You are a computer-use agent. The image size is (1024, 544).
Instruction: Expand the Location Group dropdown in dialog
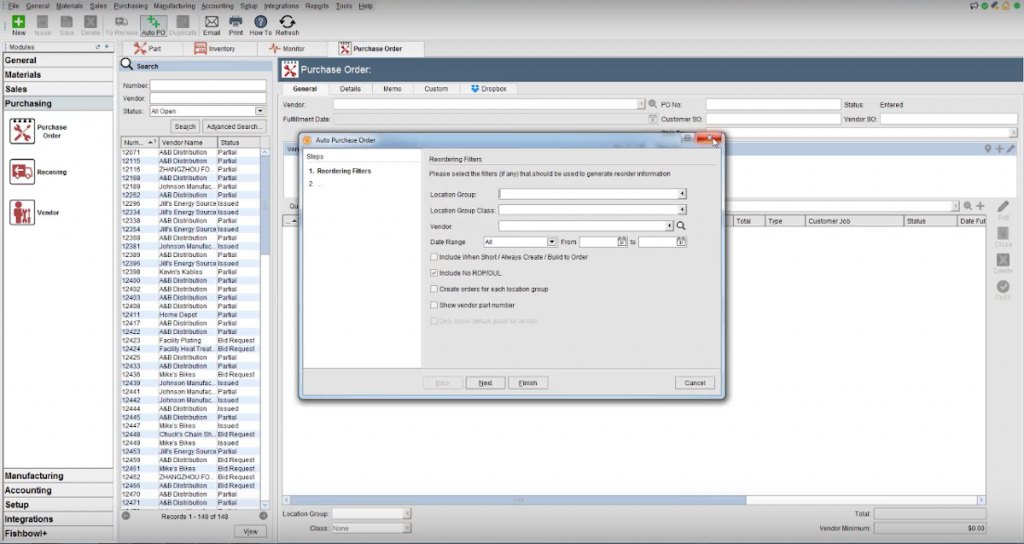(681, 194)
